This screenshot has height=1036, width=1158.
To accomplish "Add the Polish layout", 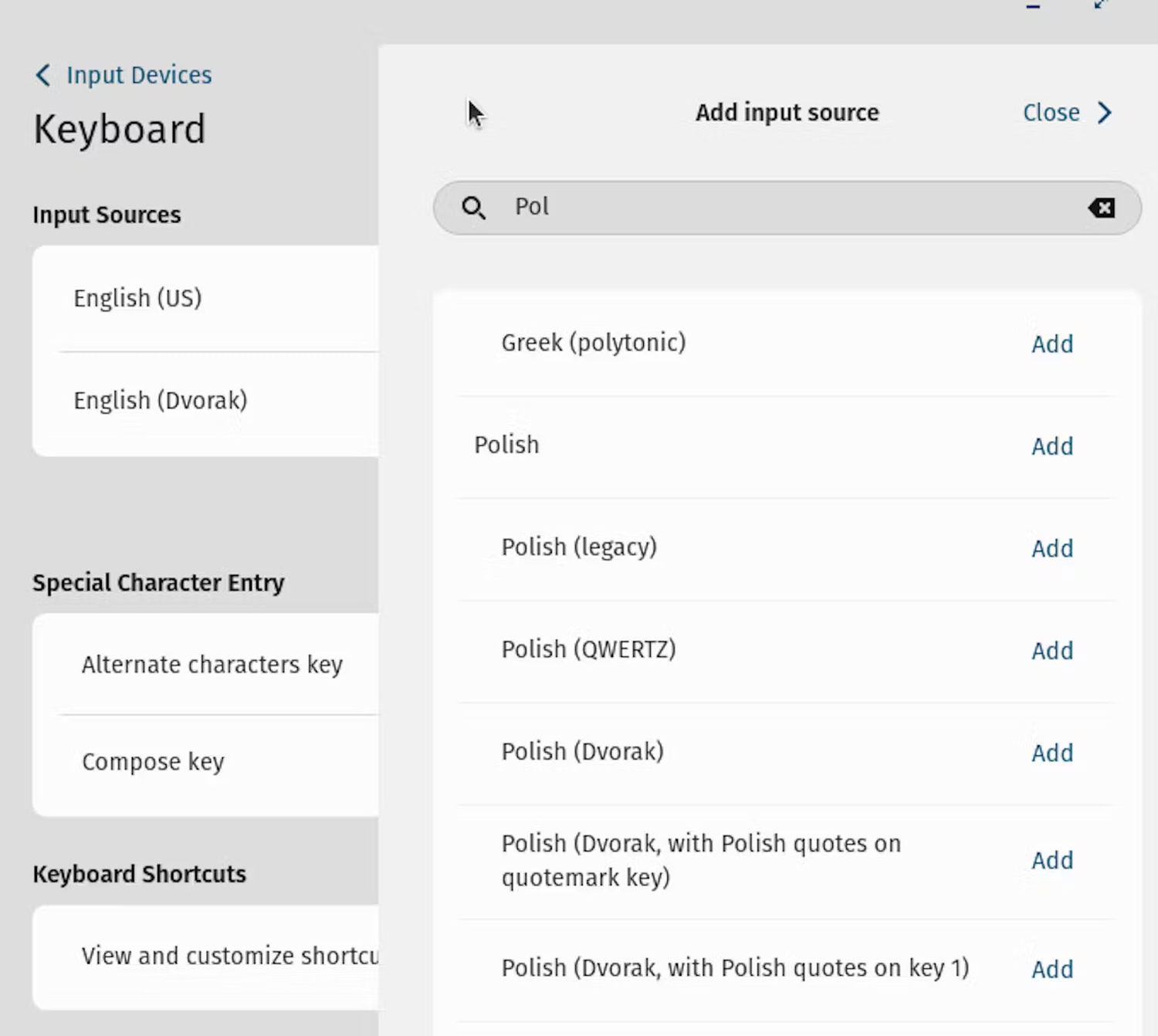I will tap(1051, 446).
